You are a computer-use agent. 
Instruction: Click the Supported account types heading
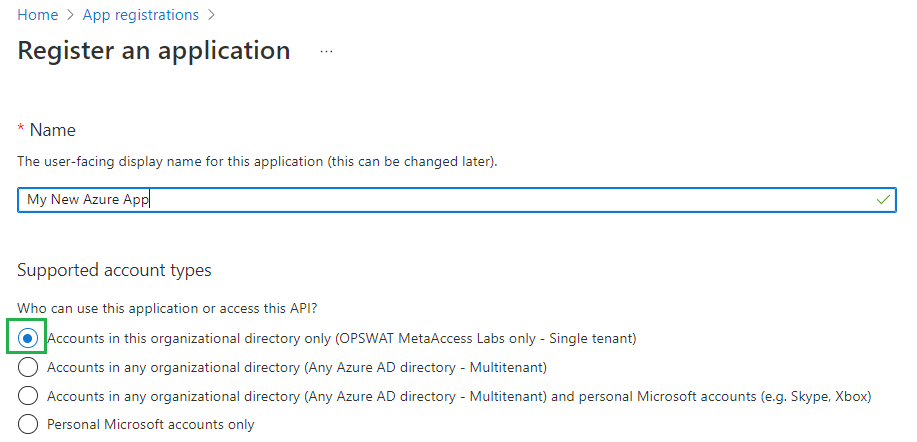114,270
